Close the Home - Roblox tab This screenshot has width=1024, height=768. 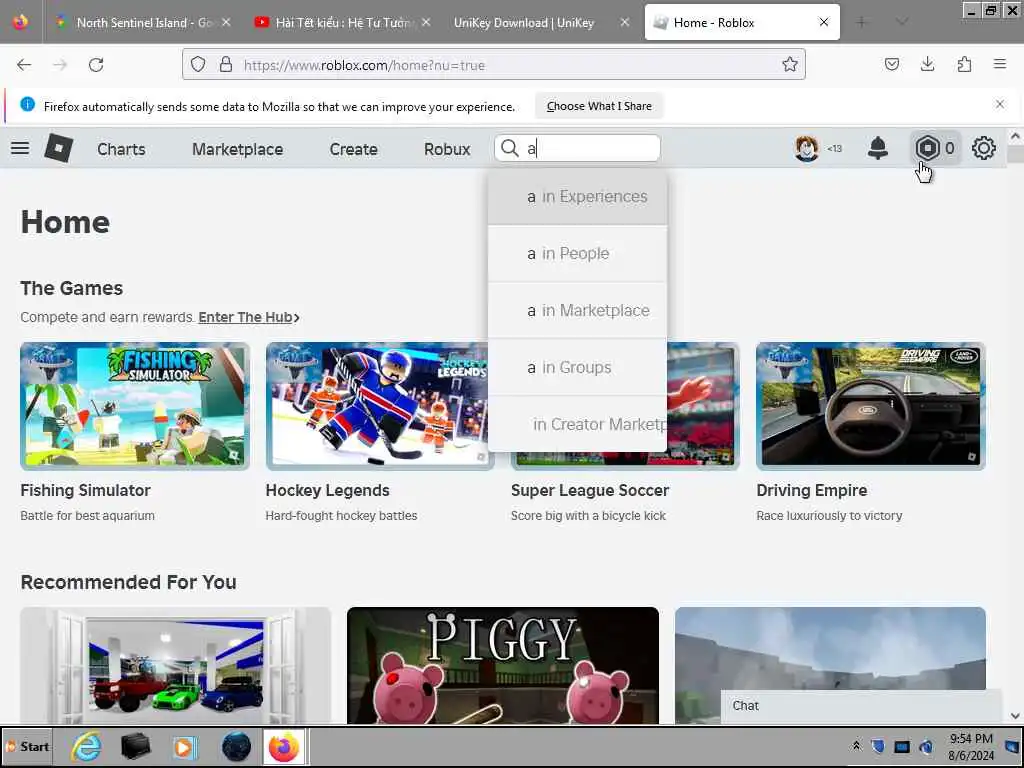click(824, 22)
